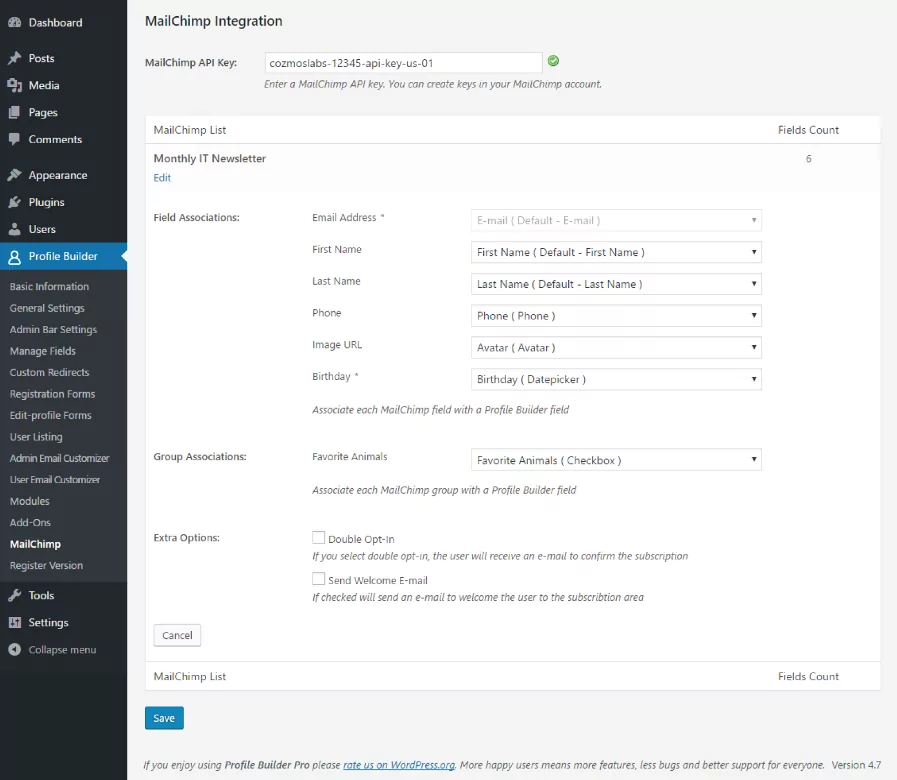Open the Pages menu item

coord(63,112)
